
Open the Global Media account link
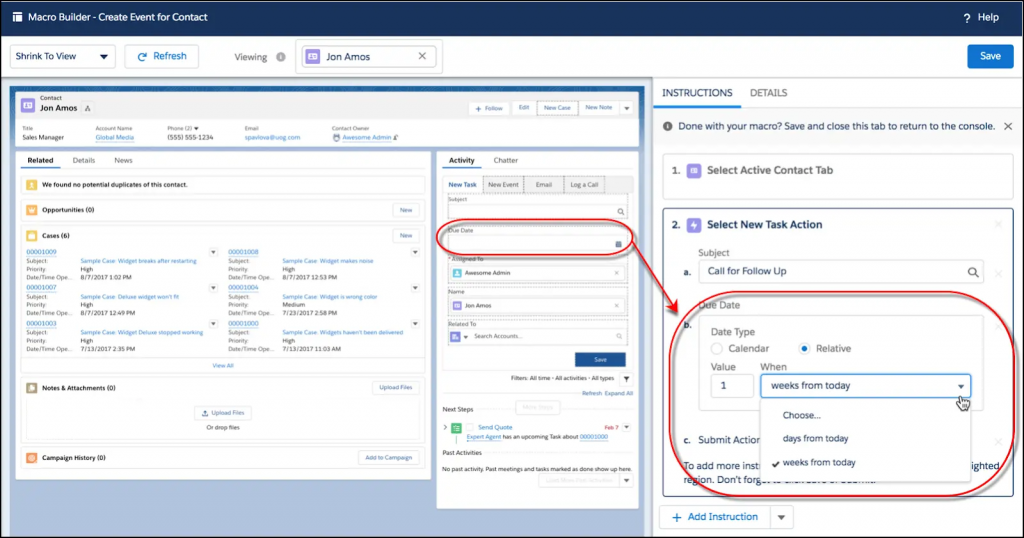(114, 138)
